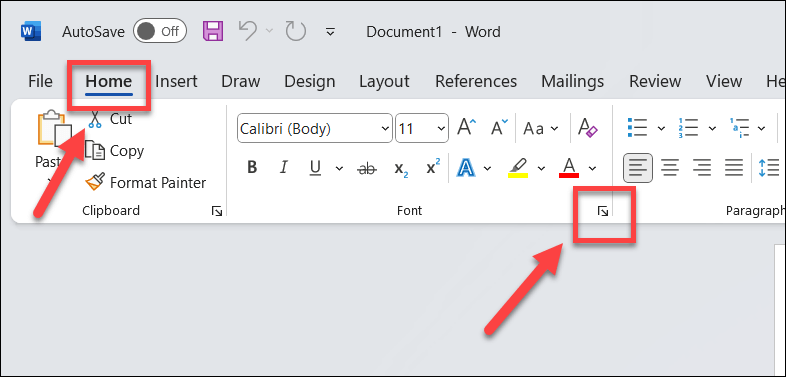The height and width of the screenshot is (377, 786).
Task: Align text right
Action: (x=702, y=168)
